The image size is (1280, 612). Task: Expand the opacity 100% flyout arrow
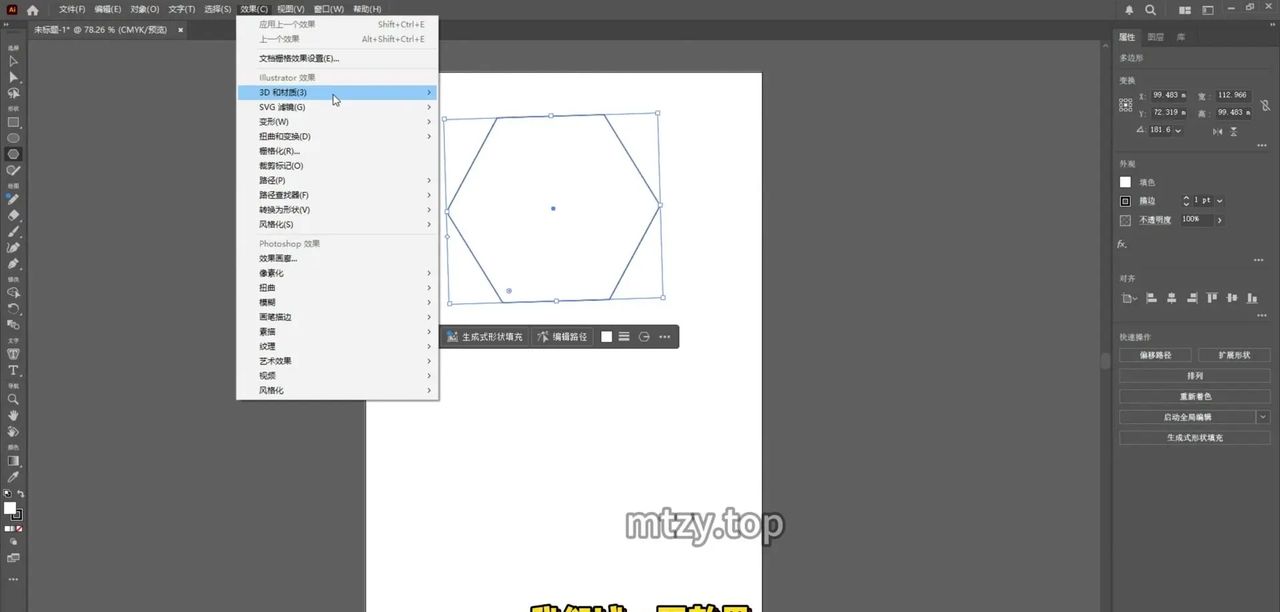click(1219, 220)
